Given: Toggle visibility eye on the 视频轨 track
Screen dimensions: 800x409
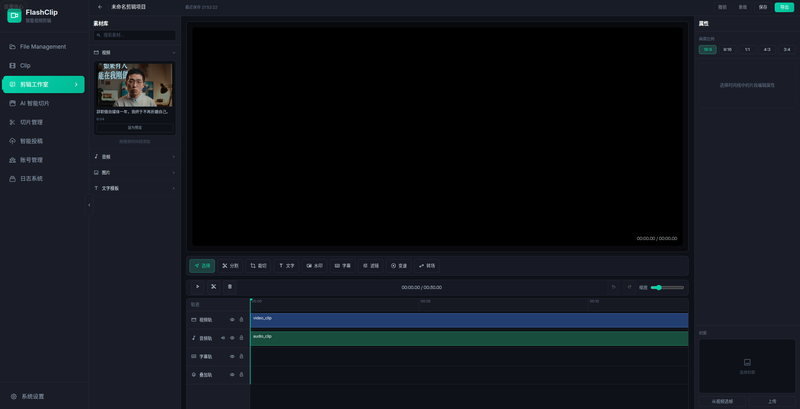Looking at the screenshot, I should click(232, 320).
